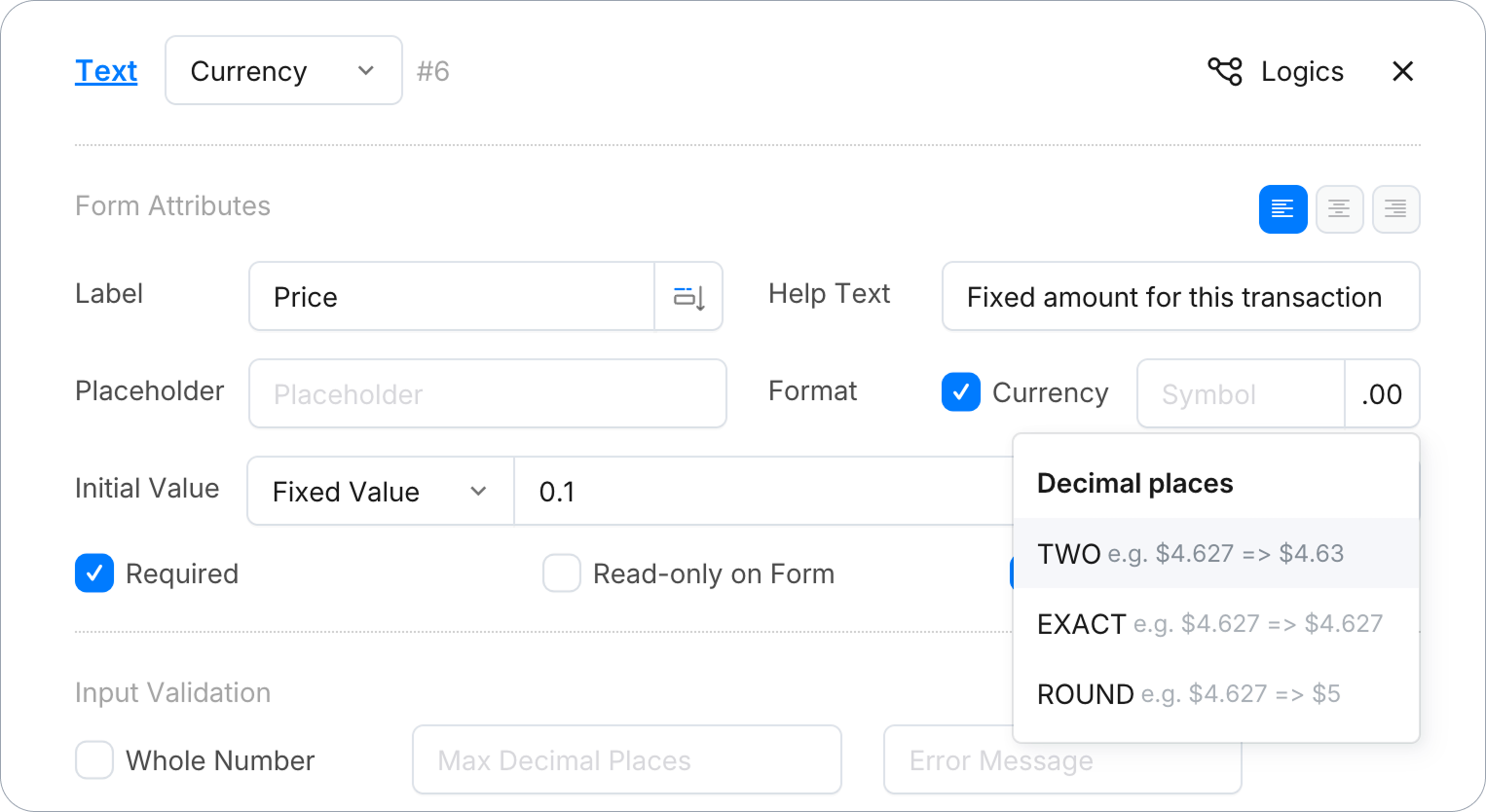1486x812 pixels.
Task: Click the Form Attributes section title
Action: 172,205
